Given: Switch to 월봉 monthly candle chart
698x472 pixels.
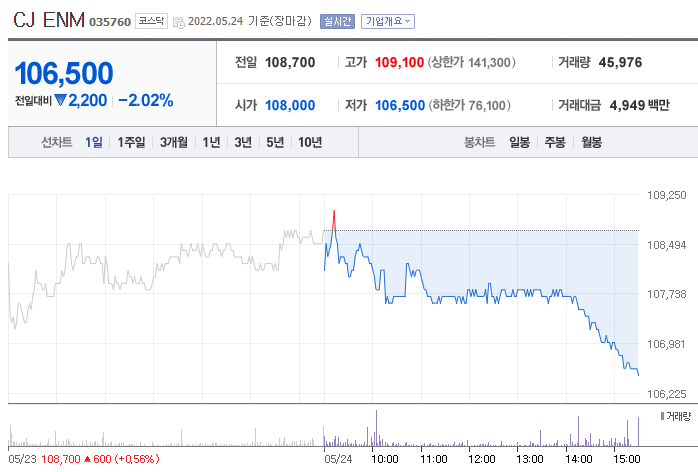Looking at the screenshot, I should [x=591, y=142].
